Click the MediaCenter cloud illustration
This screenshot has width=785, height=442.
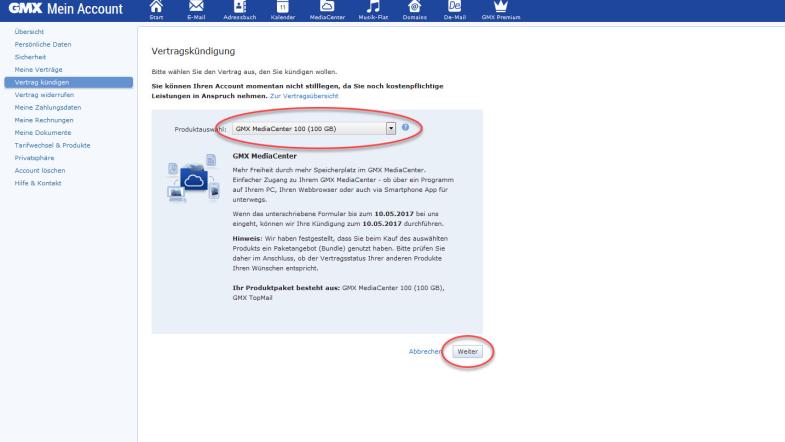coord(194,178)
